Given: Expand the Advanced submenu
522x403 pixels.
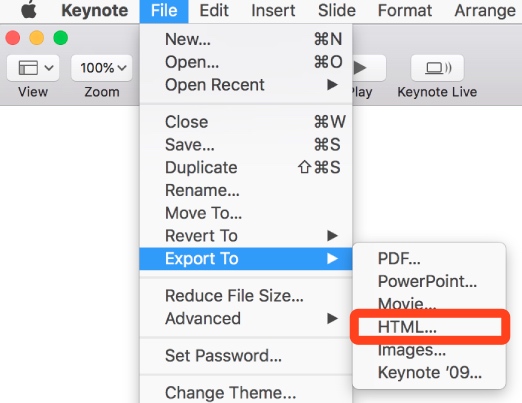Looking at the screenshot, I should (x=246, y=318).
